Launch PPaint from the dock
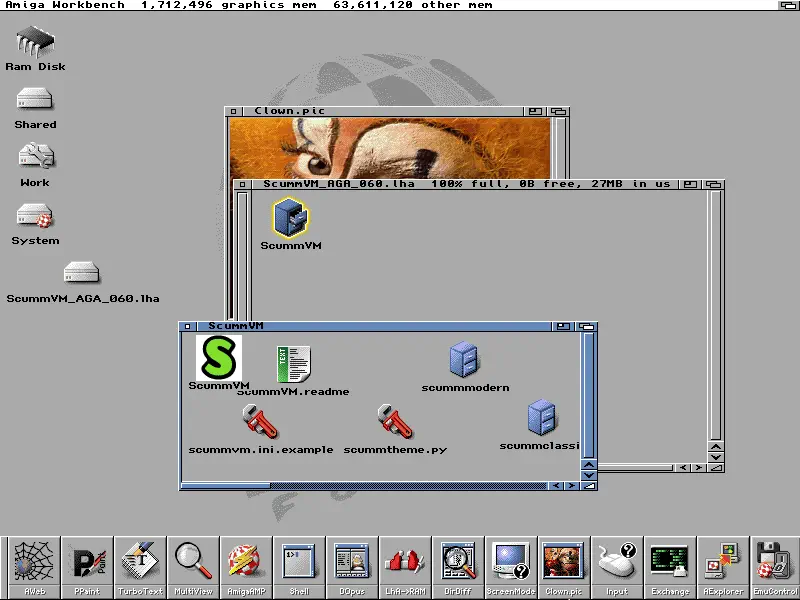 (87, 567)
